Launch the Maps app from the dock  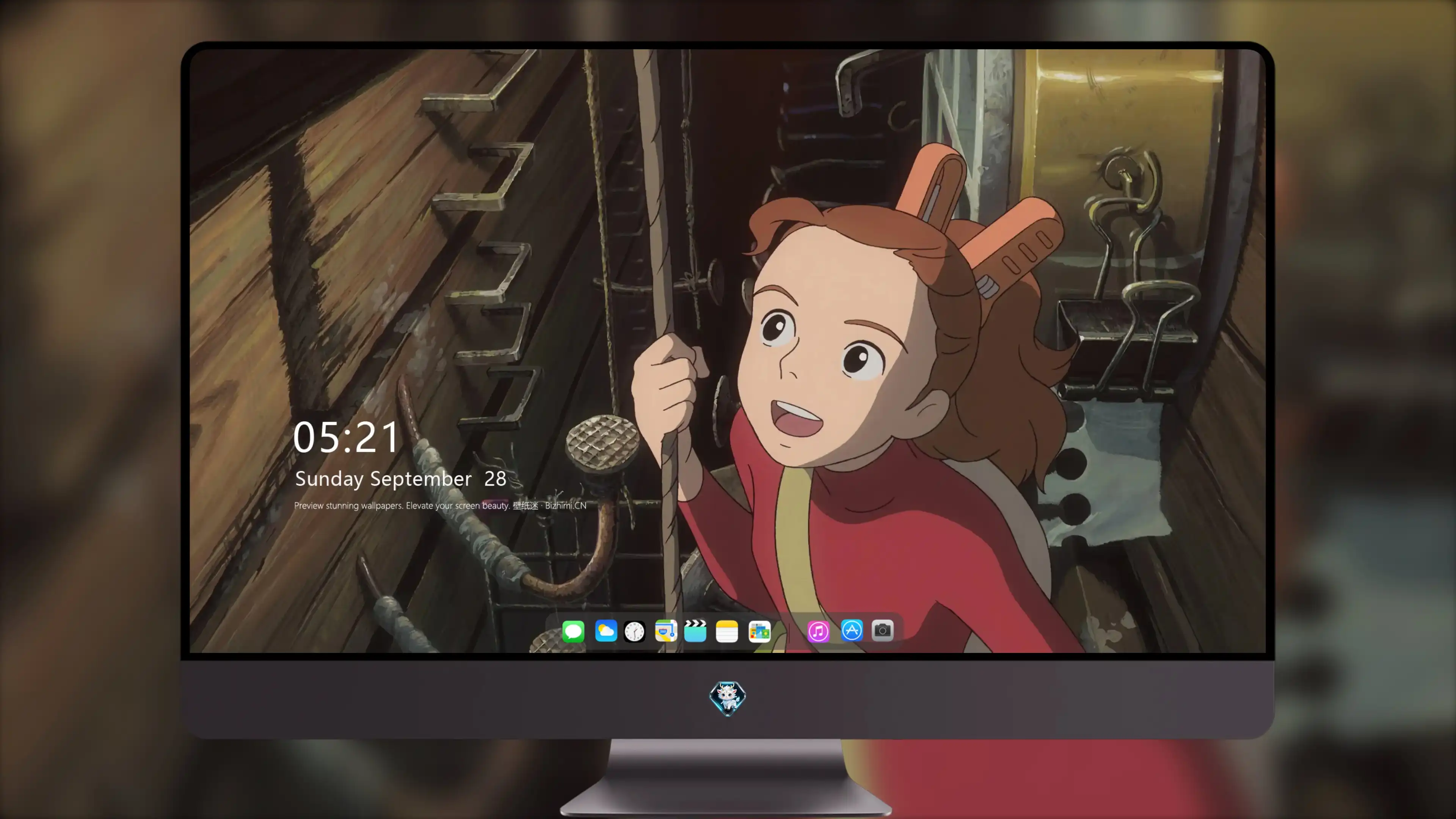pos(666,631)
